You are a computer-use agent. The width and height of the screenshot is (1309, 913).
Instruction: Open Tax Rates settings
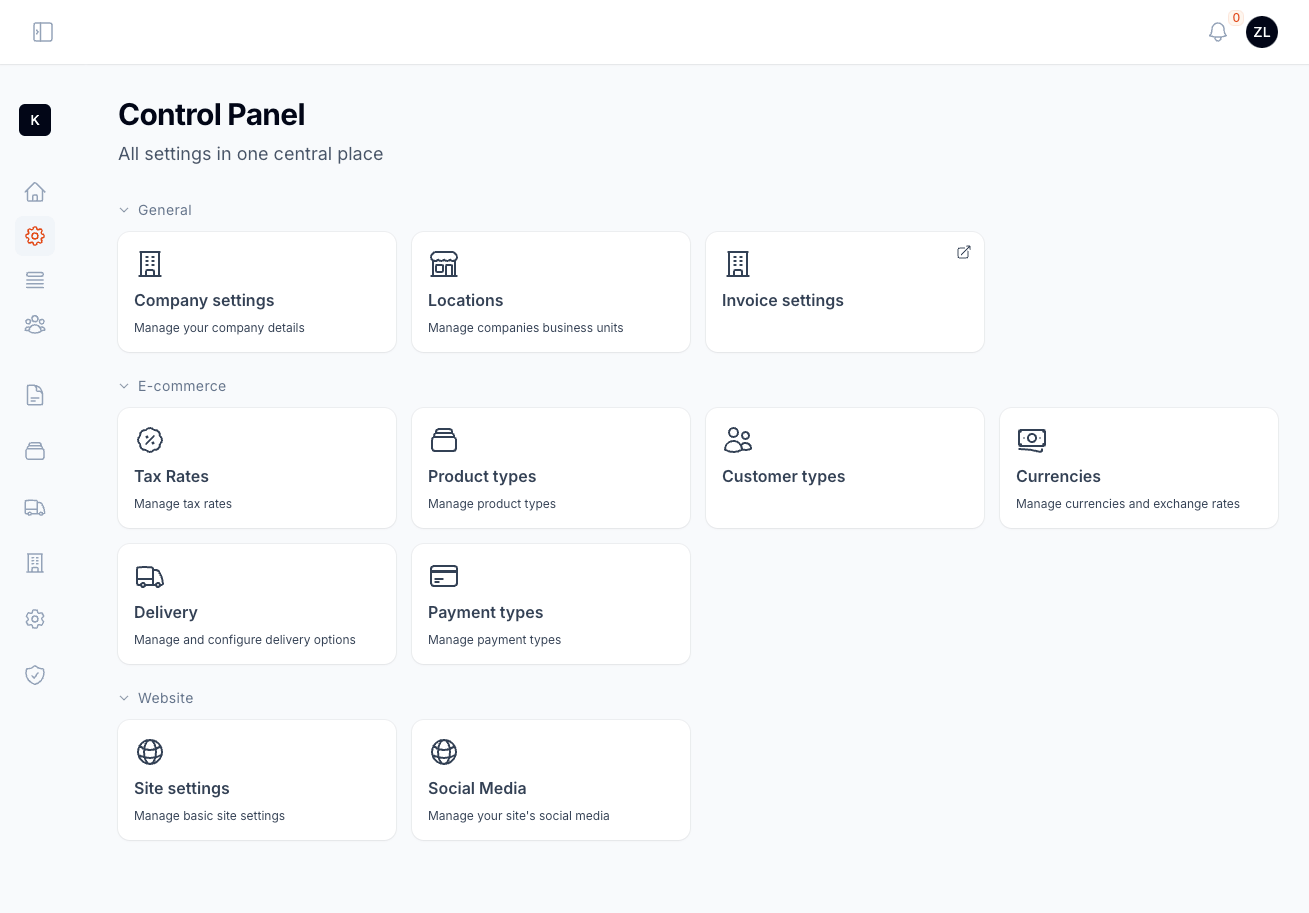point(257,468)
